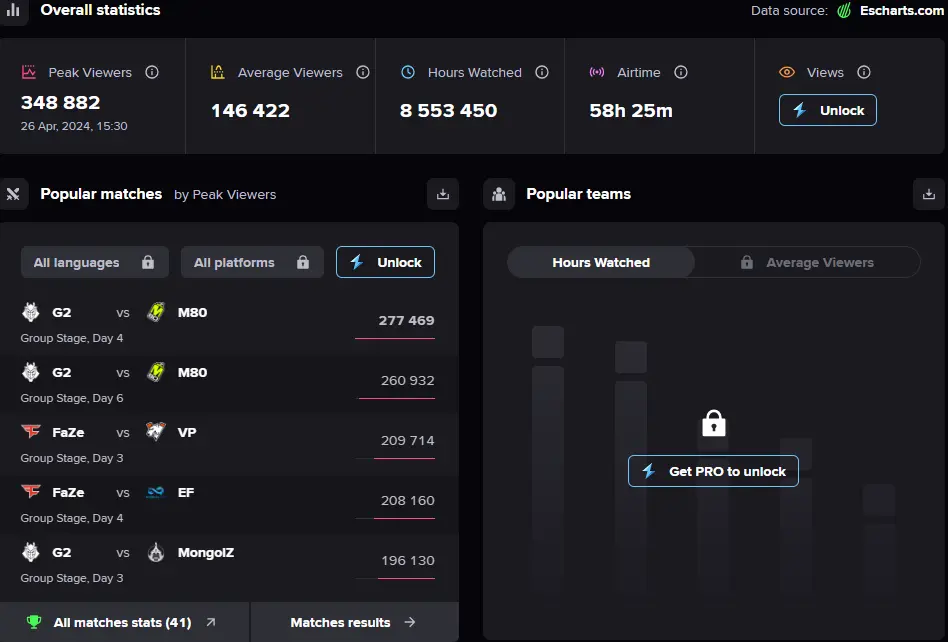The height and width of the screenshot is (642, 948).
Task: Click FaZe logo in the FaZe vs VP row
Action: [x=31, y=432]
